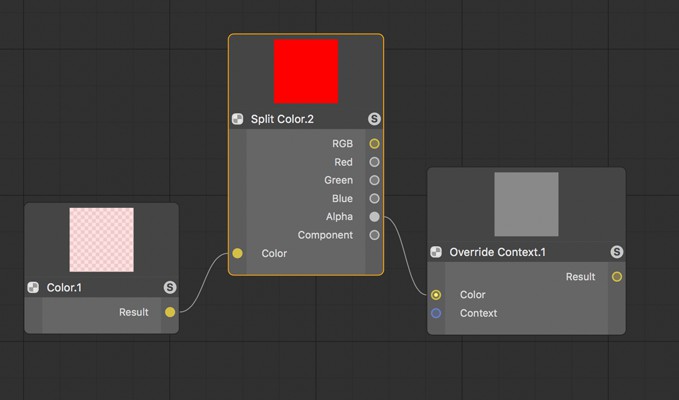The height and width of the screenshot is (400, 679).
Task: Click the Alpha output port on Split Color.2
Action: coord(375,217)
